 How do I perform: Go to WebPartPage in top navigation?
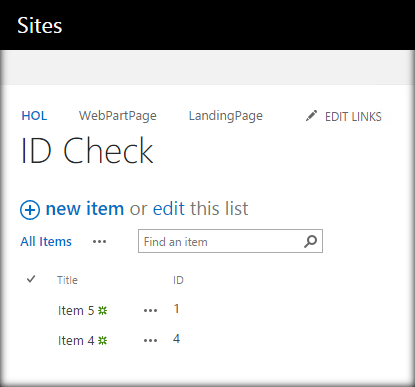pos(118,116)
